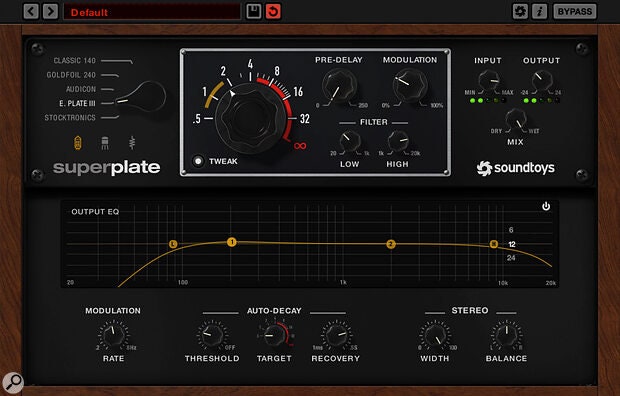Click the HIGH filter knob
This screenshot has height=396, width=620.
tap(398, 141)
